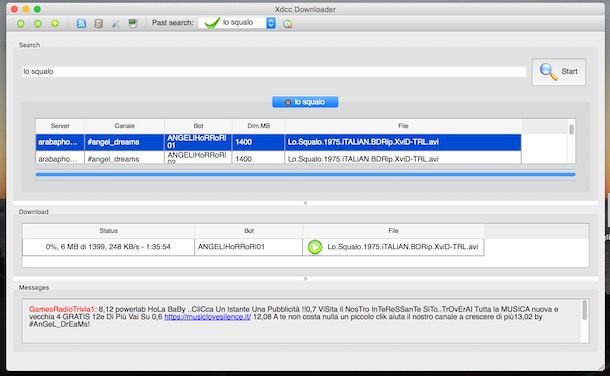
Task: Click the green monitor toolbar icon
Action: tap(133, 23)
